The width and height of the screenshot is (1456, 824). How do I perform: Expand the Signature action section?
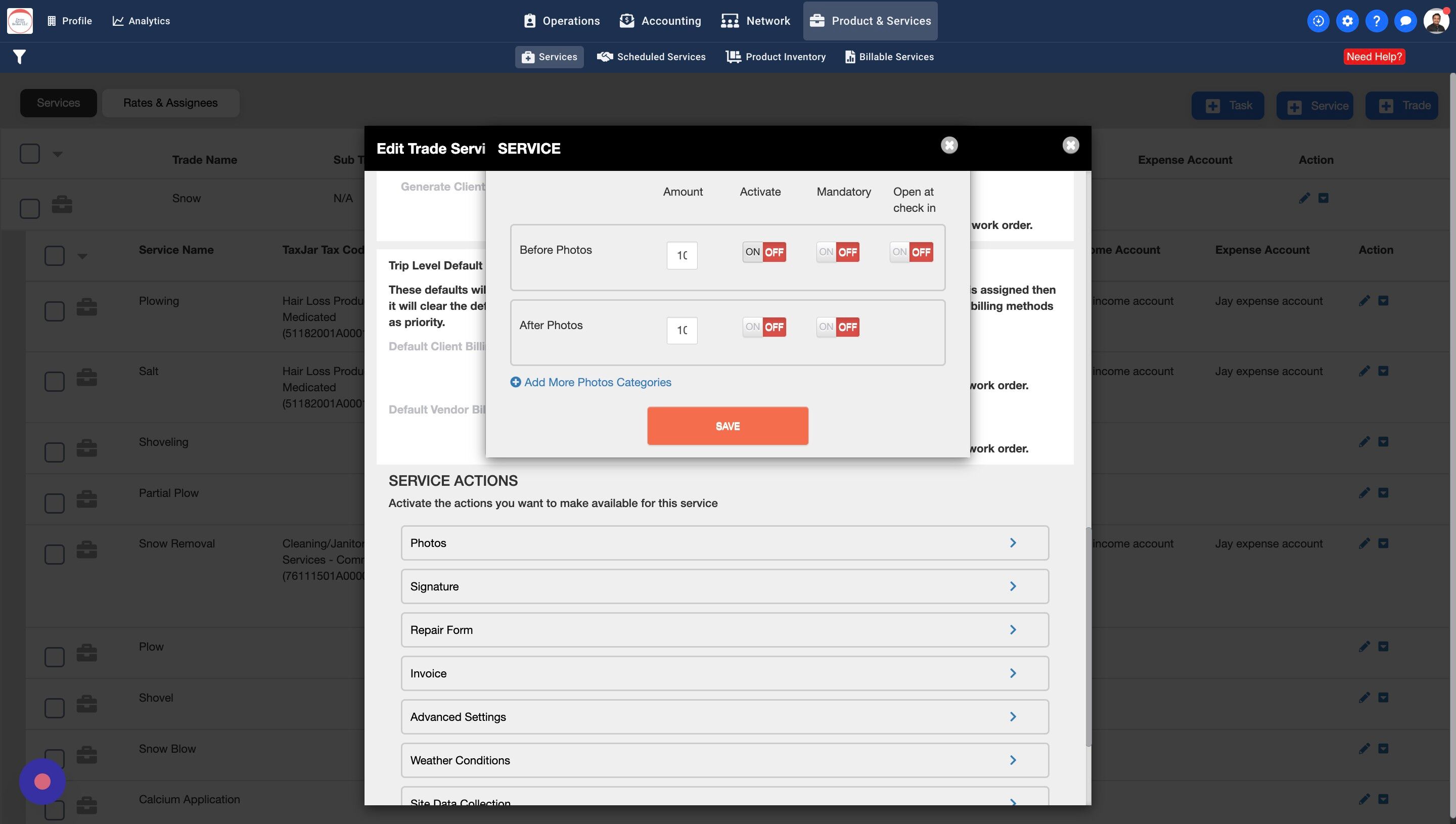[x=724, y=586]
